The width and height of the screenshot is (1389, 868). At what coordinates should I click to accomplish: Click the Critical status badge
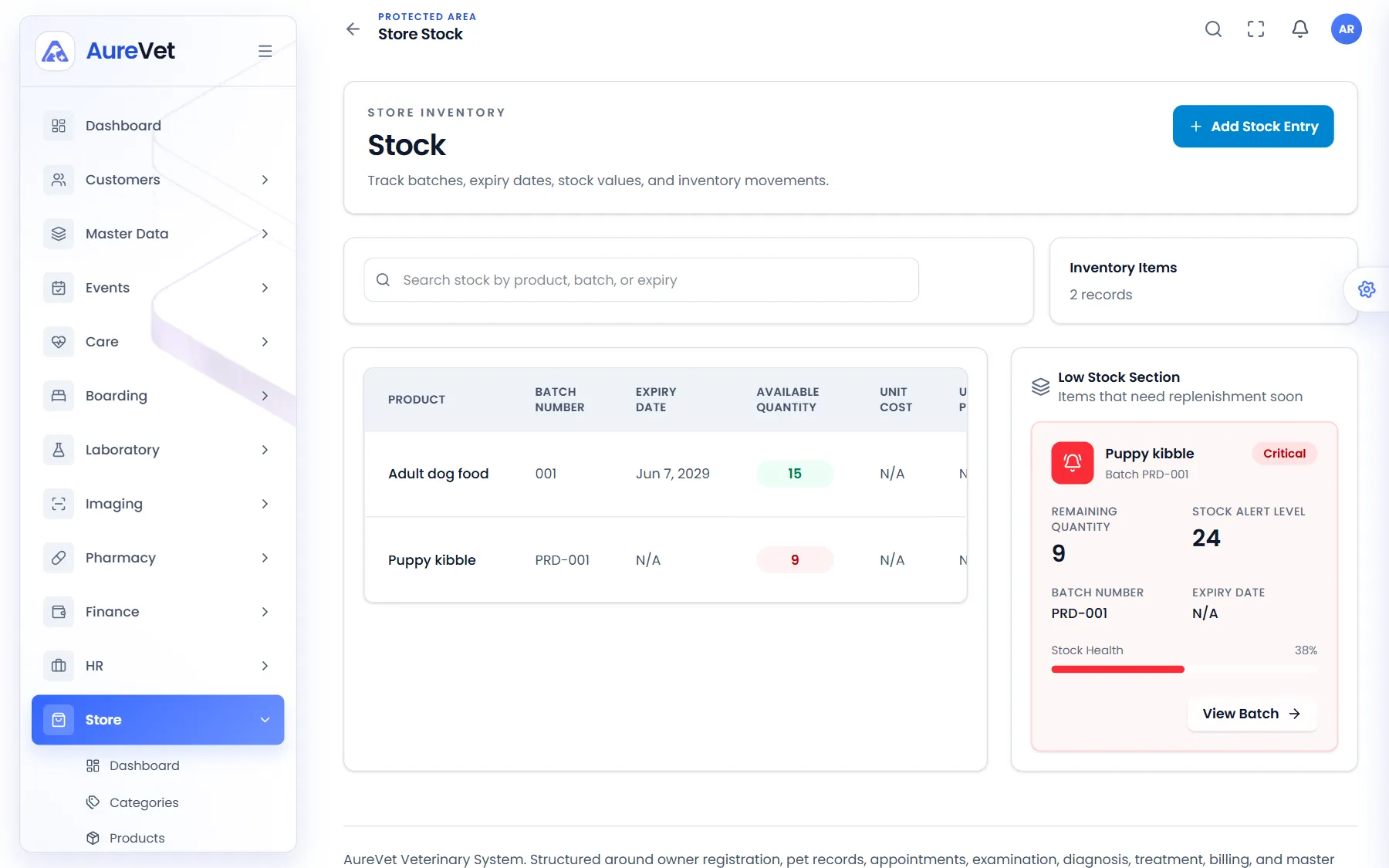1284,454
